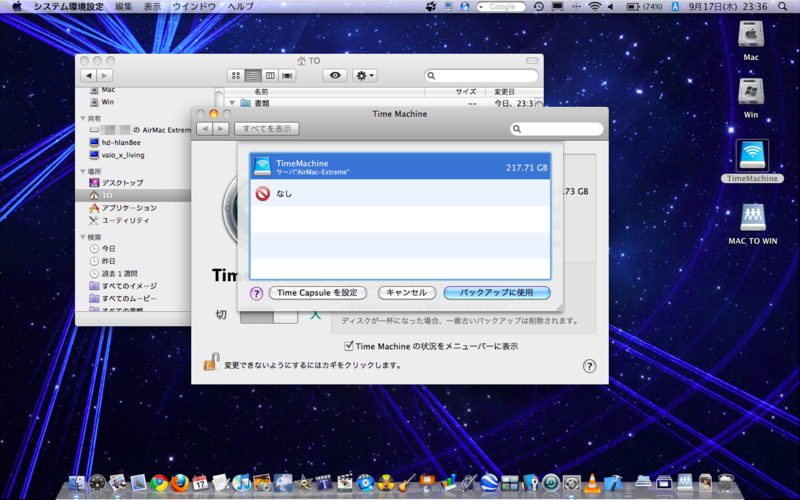
Task: Open the Finder action gear menu
Action: (x=365, y=76)
